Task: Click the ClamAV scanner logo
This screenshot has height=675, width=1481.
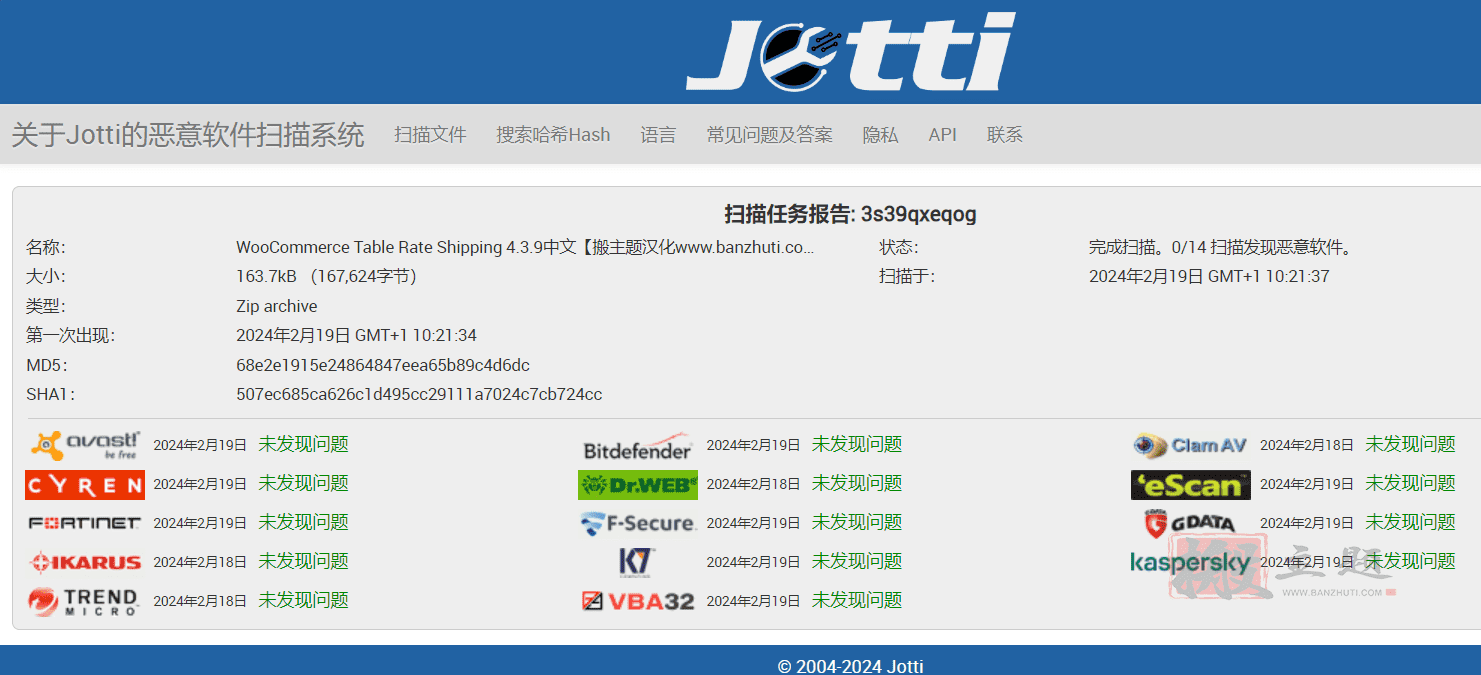Action: pos(1190,445)
